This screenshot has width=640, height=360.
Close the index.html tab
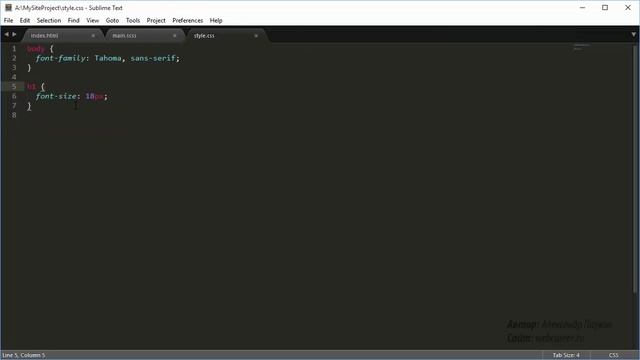pos(93,36)
